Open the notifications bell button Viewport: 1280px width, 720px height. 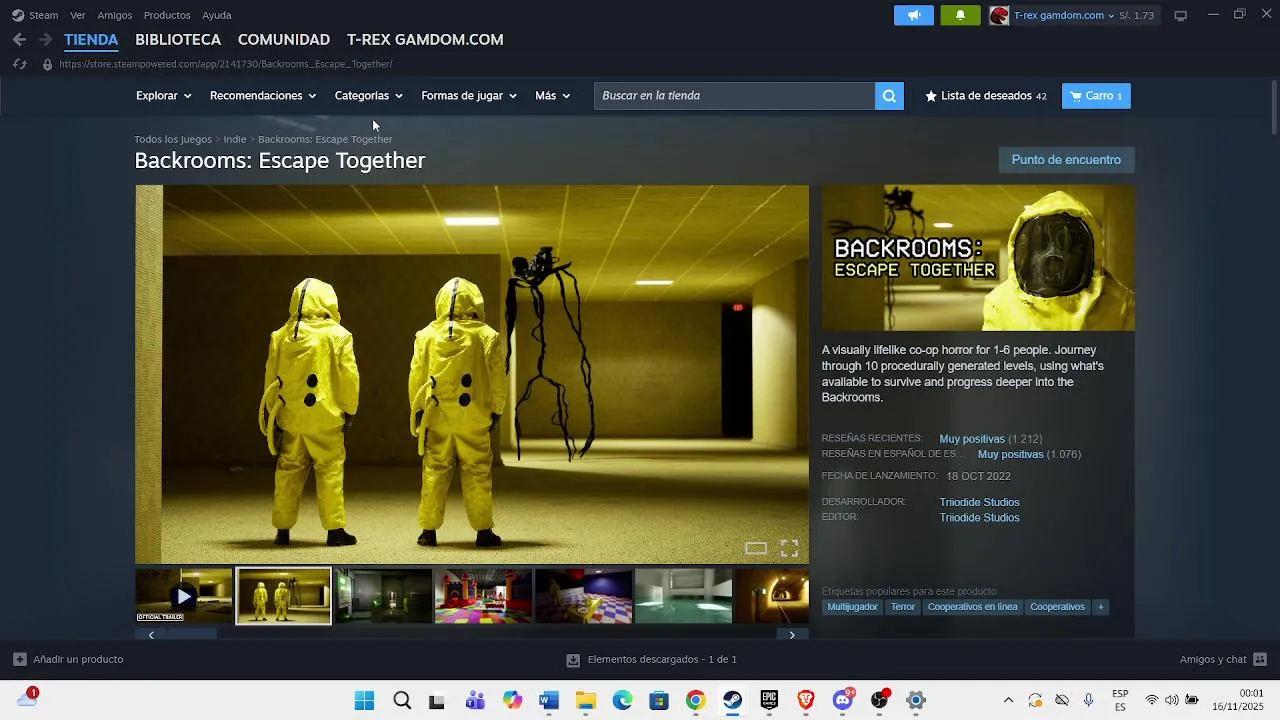[960, 15]
